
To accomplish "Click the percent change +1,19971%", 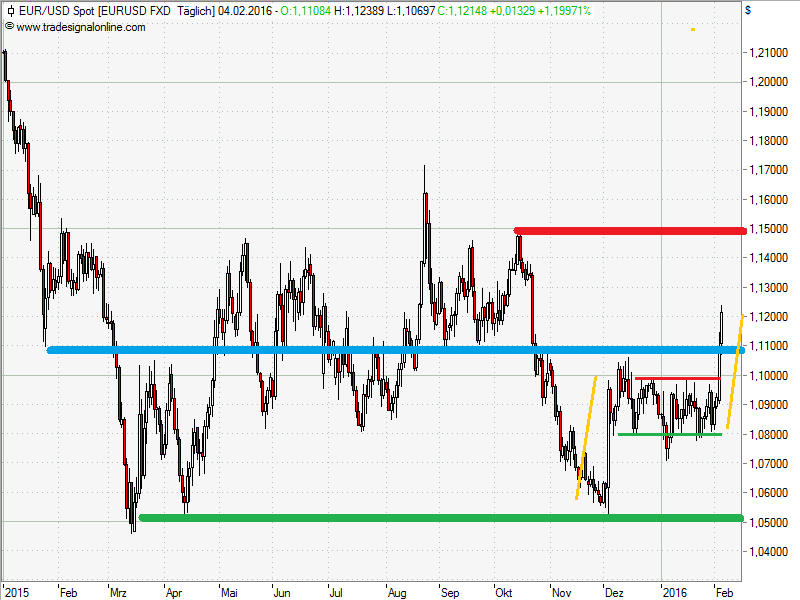I will 564,11.
